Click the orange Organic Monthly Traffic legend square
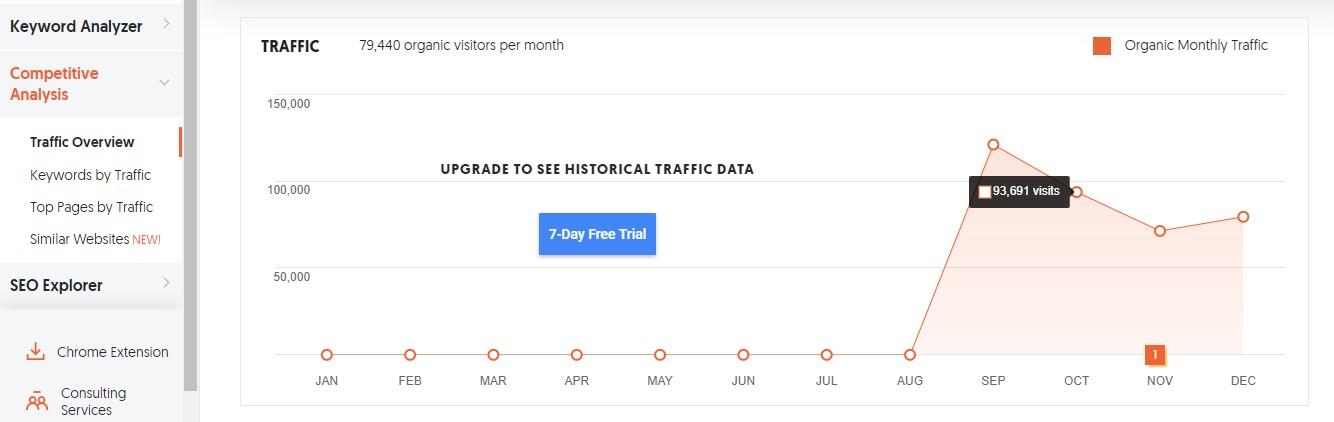The height and width of the screenshot is (422, 1334). pyautogui.click(x=1102, y=46)
